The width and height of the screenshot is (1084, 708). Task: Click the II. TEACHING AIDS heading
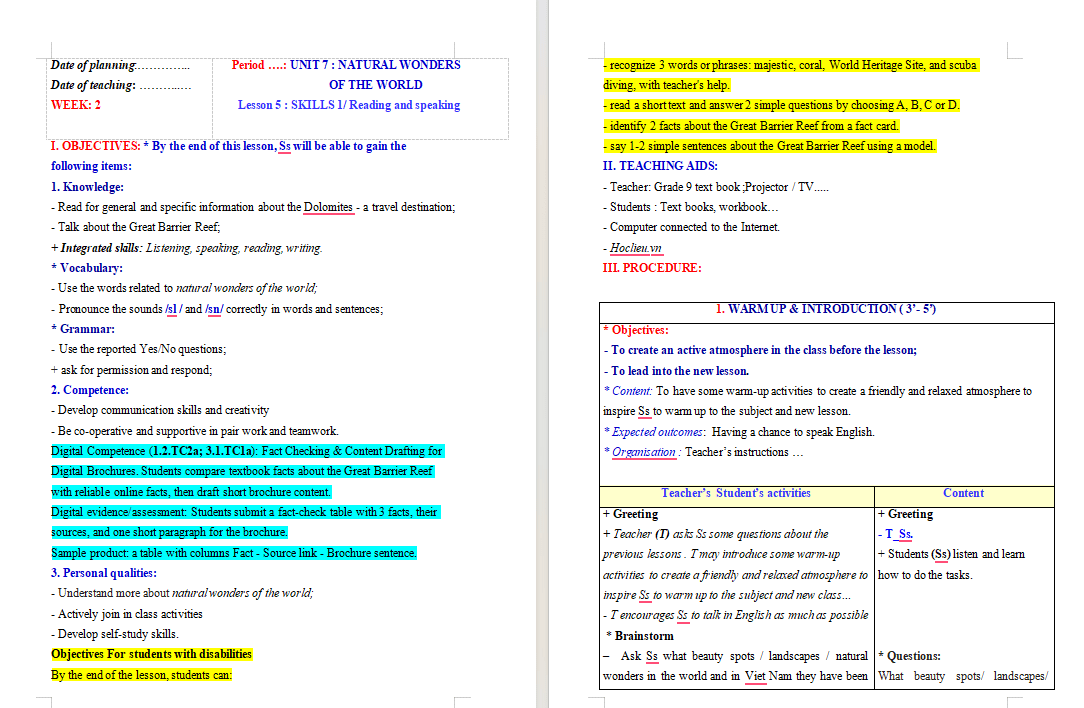tap(660, 166)
